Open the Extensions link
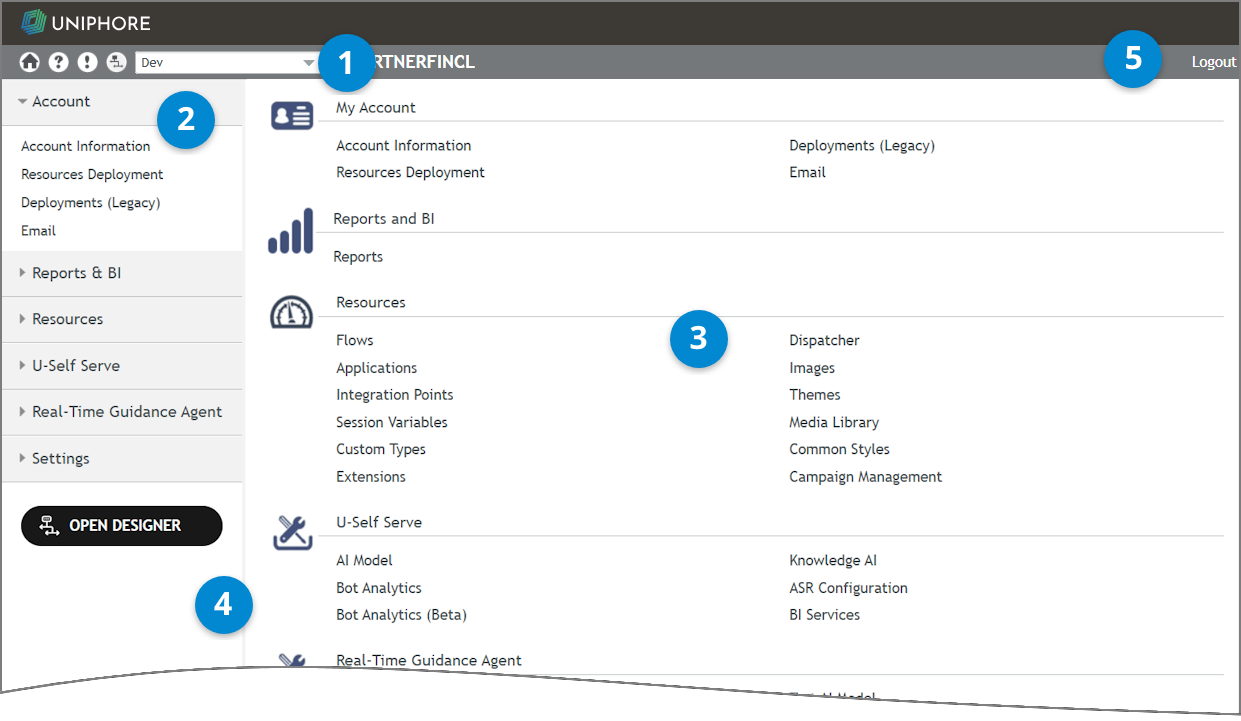1241x721 pixels. 371,477
